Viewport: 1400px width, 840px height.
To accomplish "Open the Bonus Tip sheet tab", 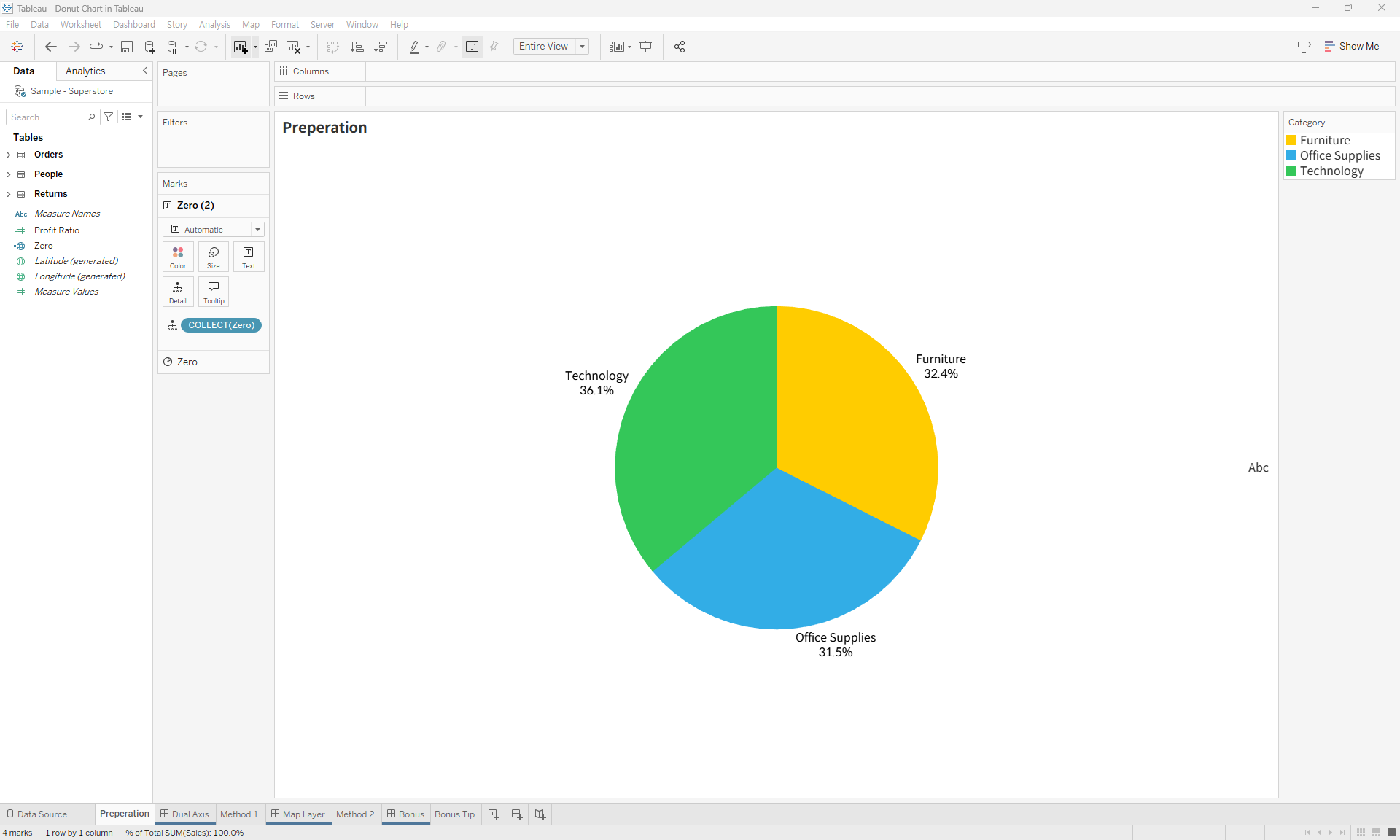I will click(x=454, y=814).
